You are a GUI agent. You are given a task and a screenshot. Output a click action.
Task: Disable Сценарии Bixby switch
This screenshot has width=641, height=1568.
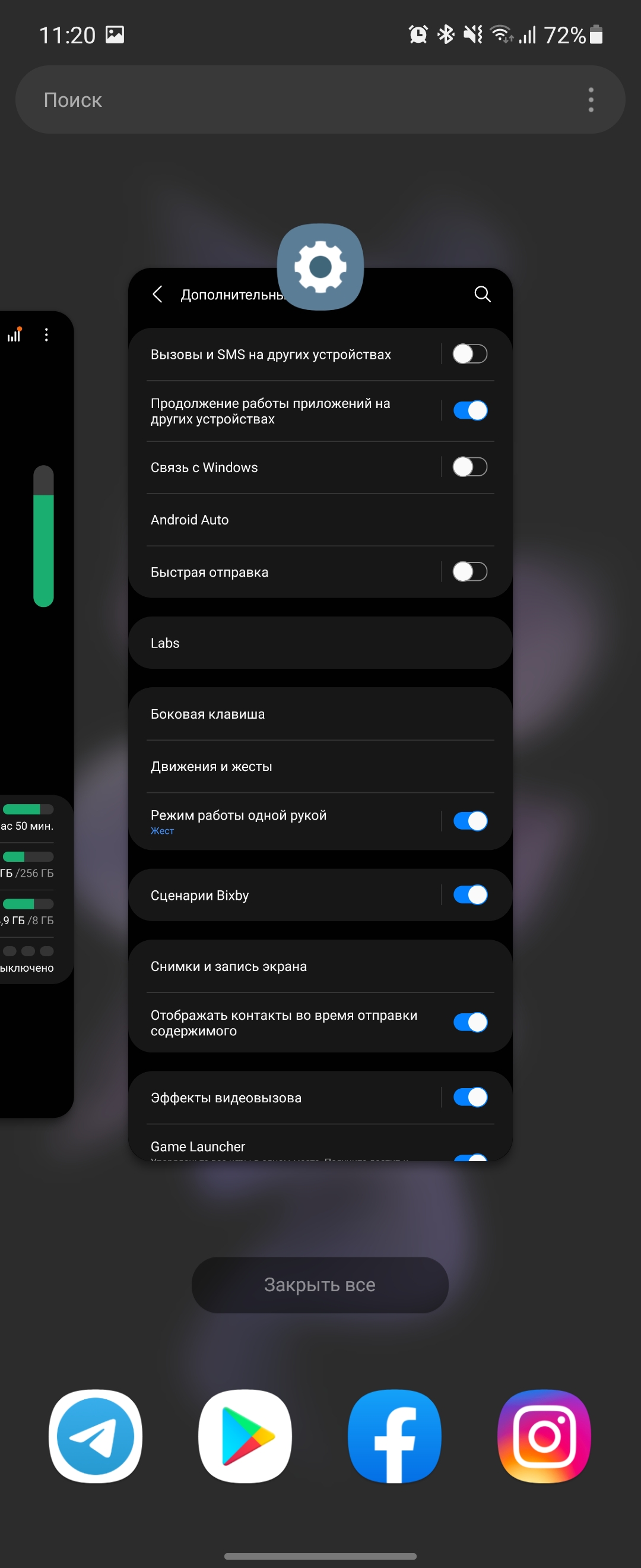coord(470,895)
